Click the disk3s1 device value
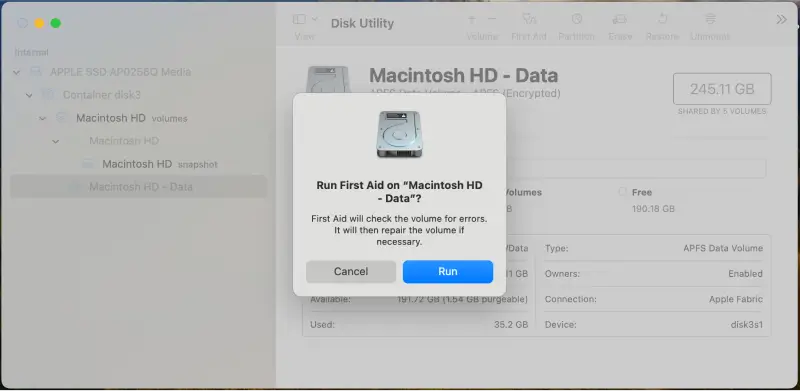The width and height of the screenshot is (800, 391). point(747,325)
